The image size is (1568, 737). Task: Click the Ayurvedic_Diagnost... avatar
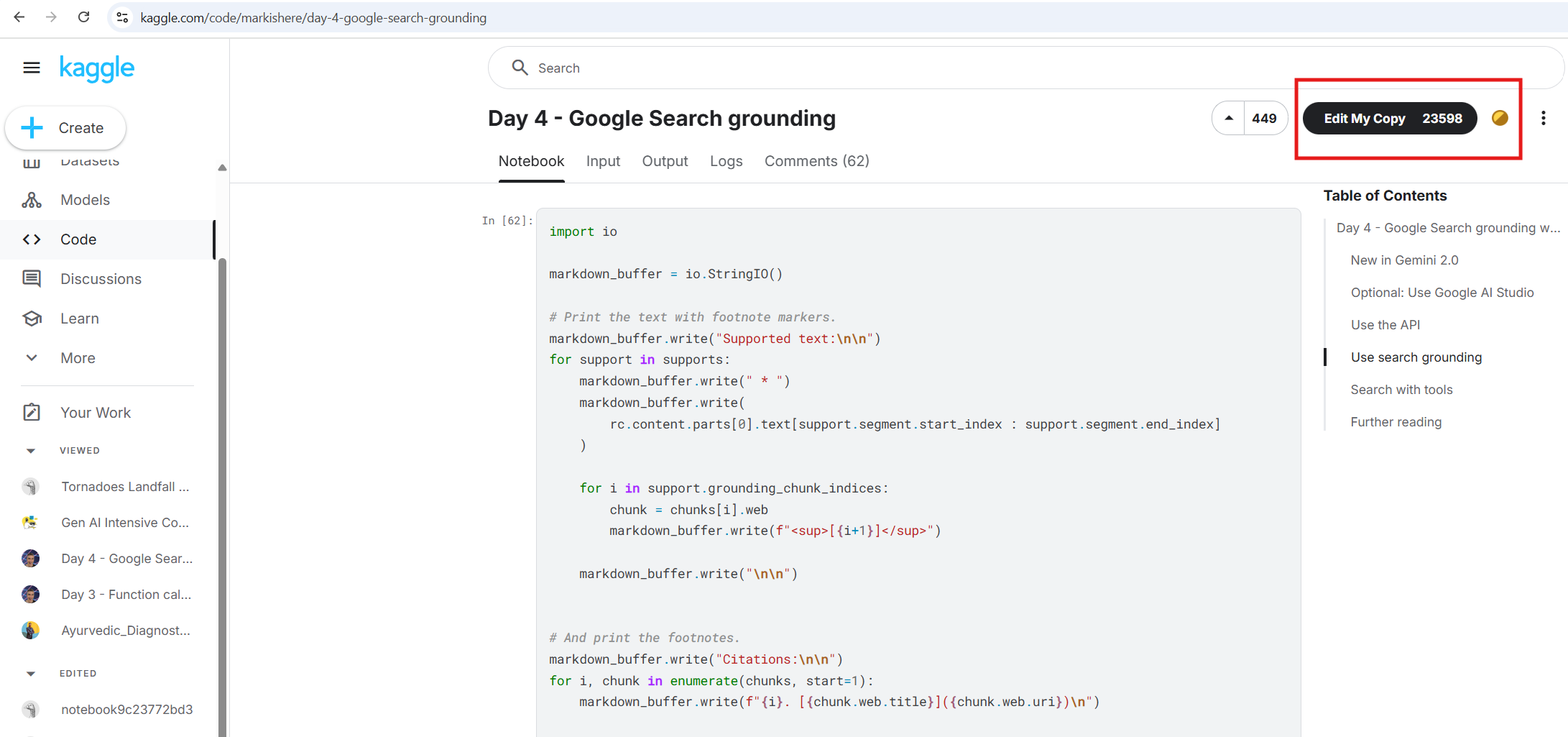pyautogui.click(x=30, y=631)
